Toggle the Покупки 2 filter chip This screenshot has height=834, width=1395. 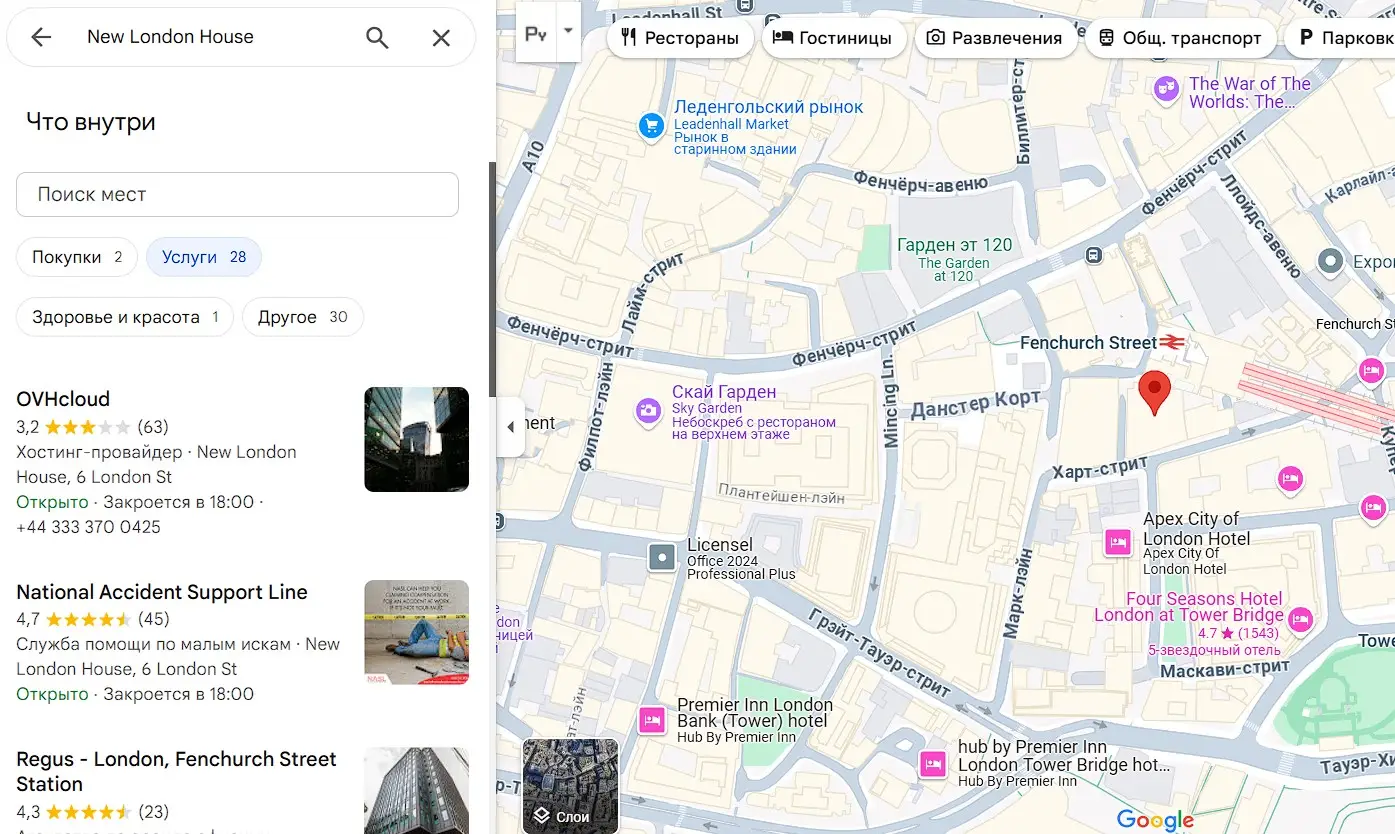coord(76,257)
